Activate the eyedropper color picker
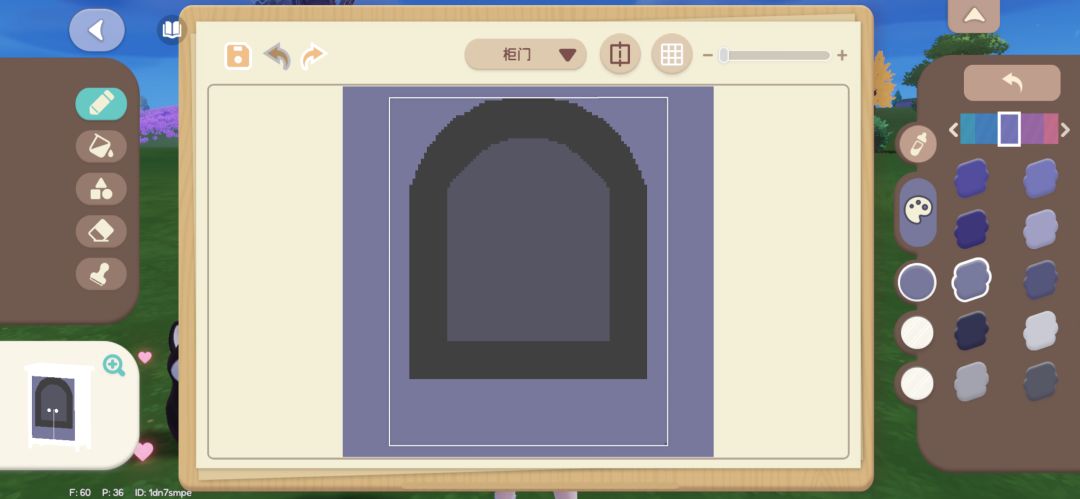Viewport: 1080px width, 499px height. pyautogui.click(x=918, y=144)
